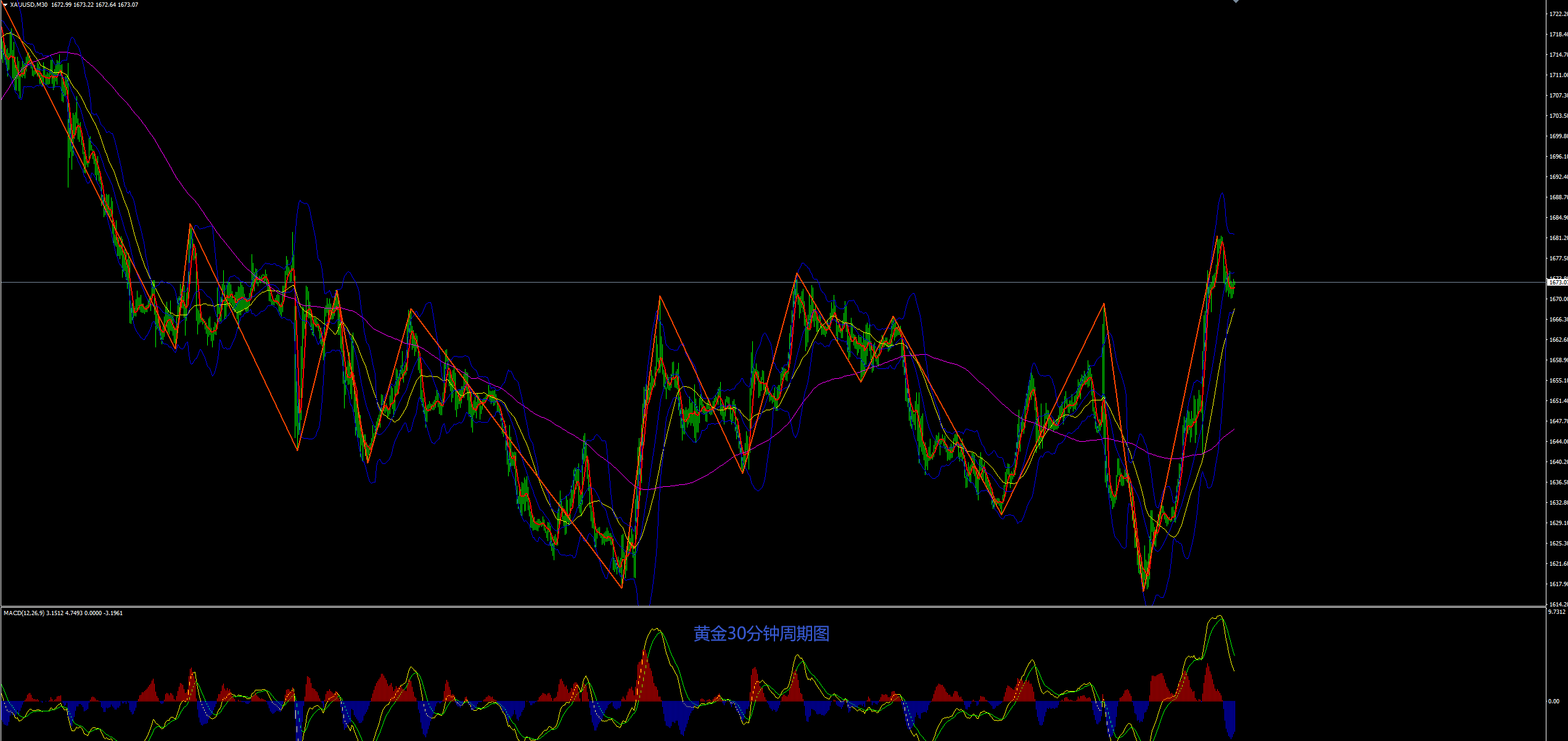Click the XAUUSD,M30 symbol label

(x=29, y=5)
